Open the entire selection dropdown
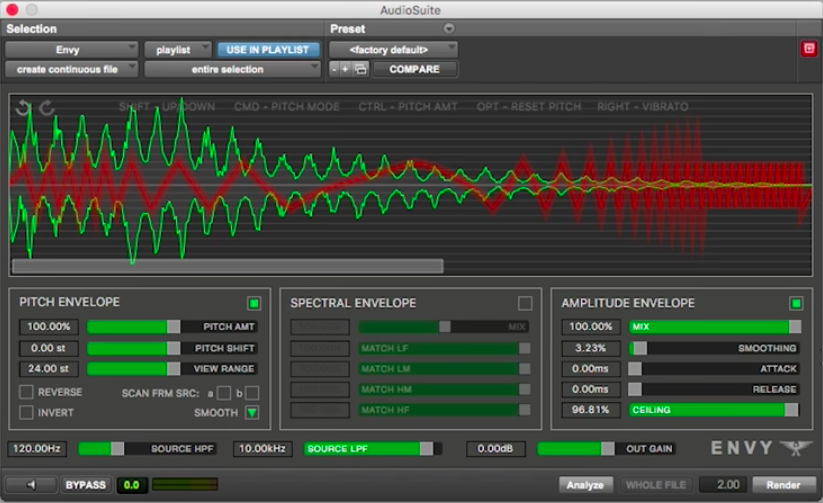This screenshot has width=823, height=503. click(x=232, y=69)
